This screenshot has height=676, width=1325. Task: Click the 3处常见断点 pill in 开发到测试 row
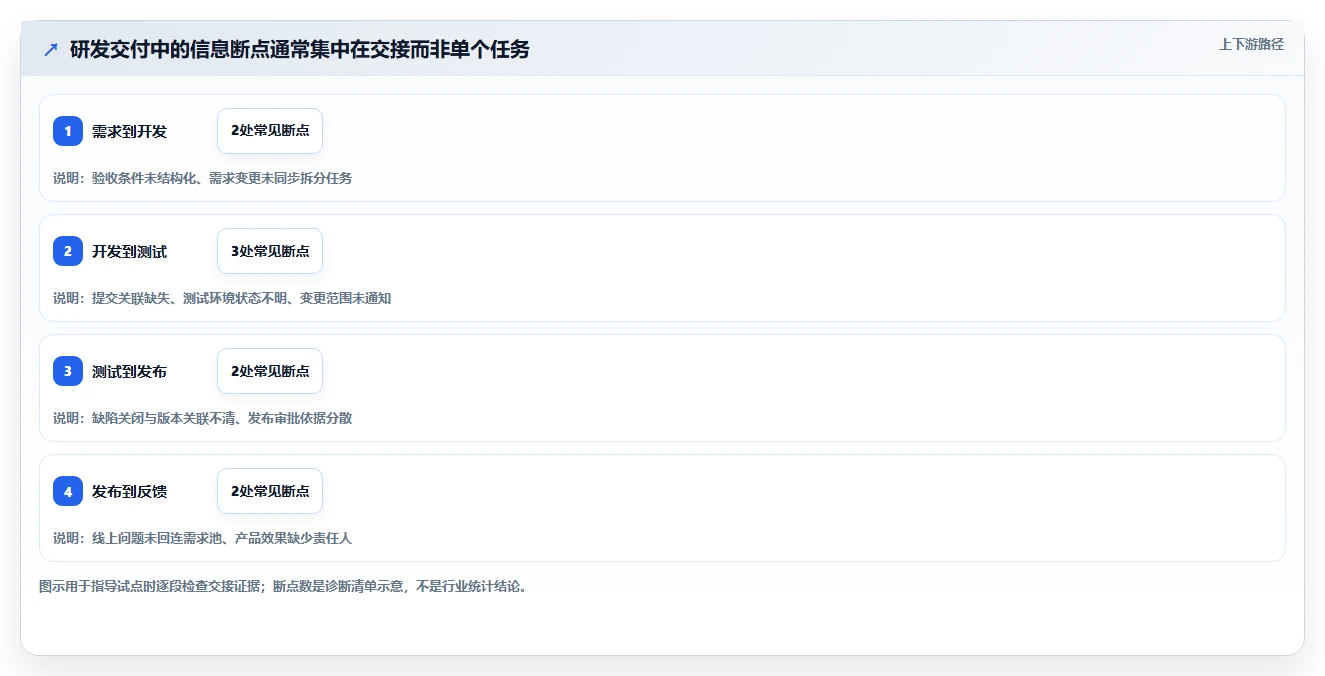(270, 251)
